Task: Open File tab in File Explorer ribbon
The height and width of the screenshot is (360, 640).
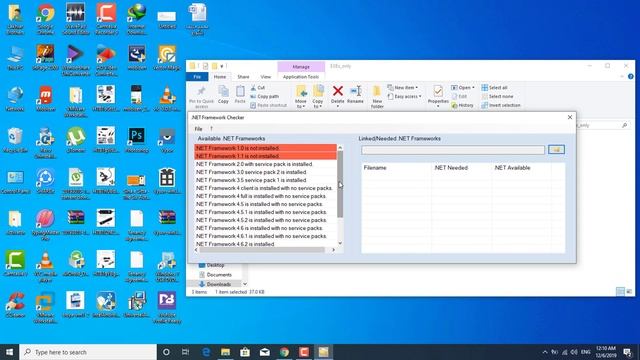Action: 197,77
